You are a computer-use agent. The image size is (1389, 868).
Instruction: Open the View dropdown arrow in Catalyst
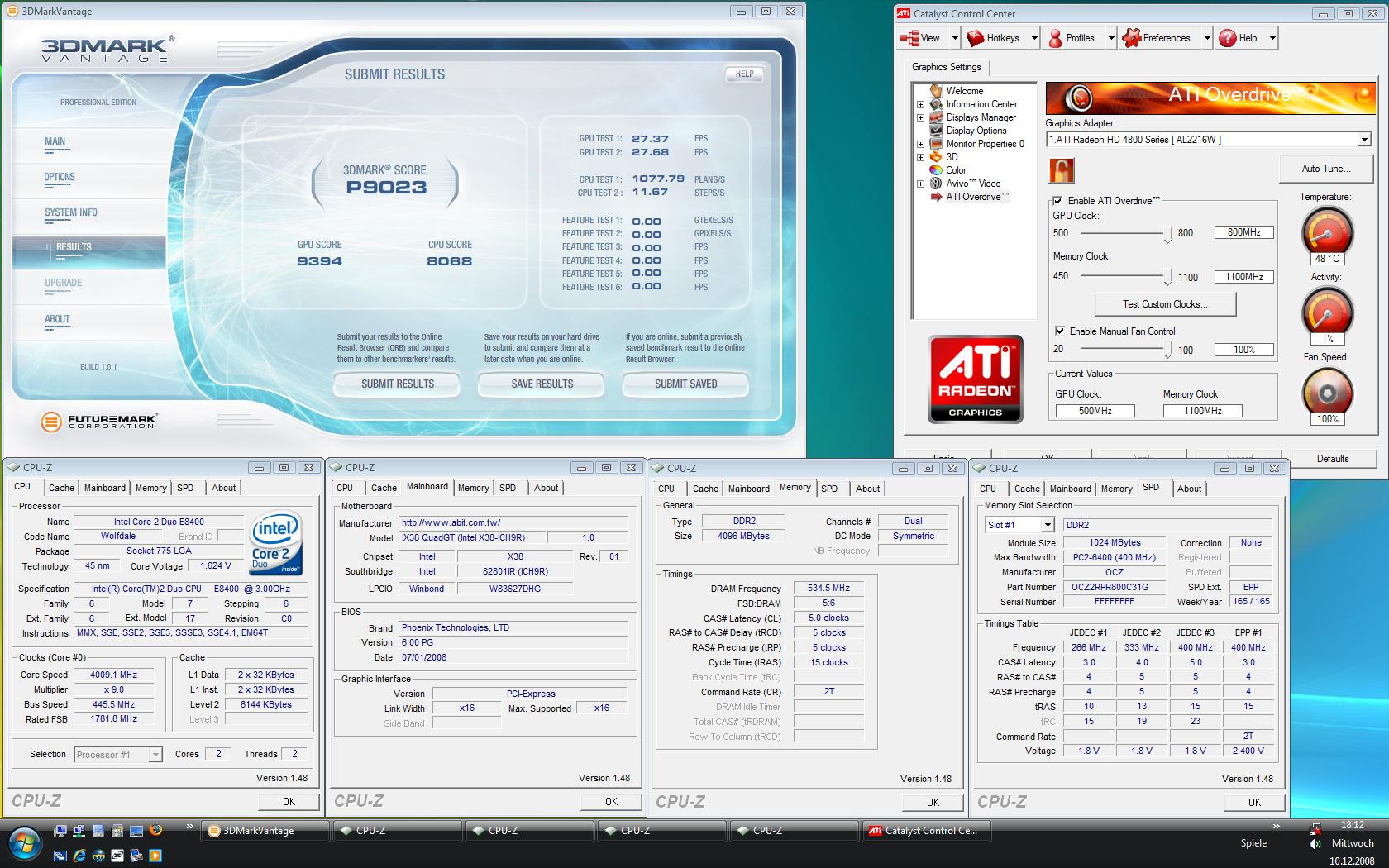coord(954,38)
